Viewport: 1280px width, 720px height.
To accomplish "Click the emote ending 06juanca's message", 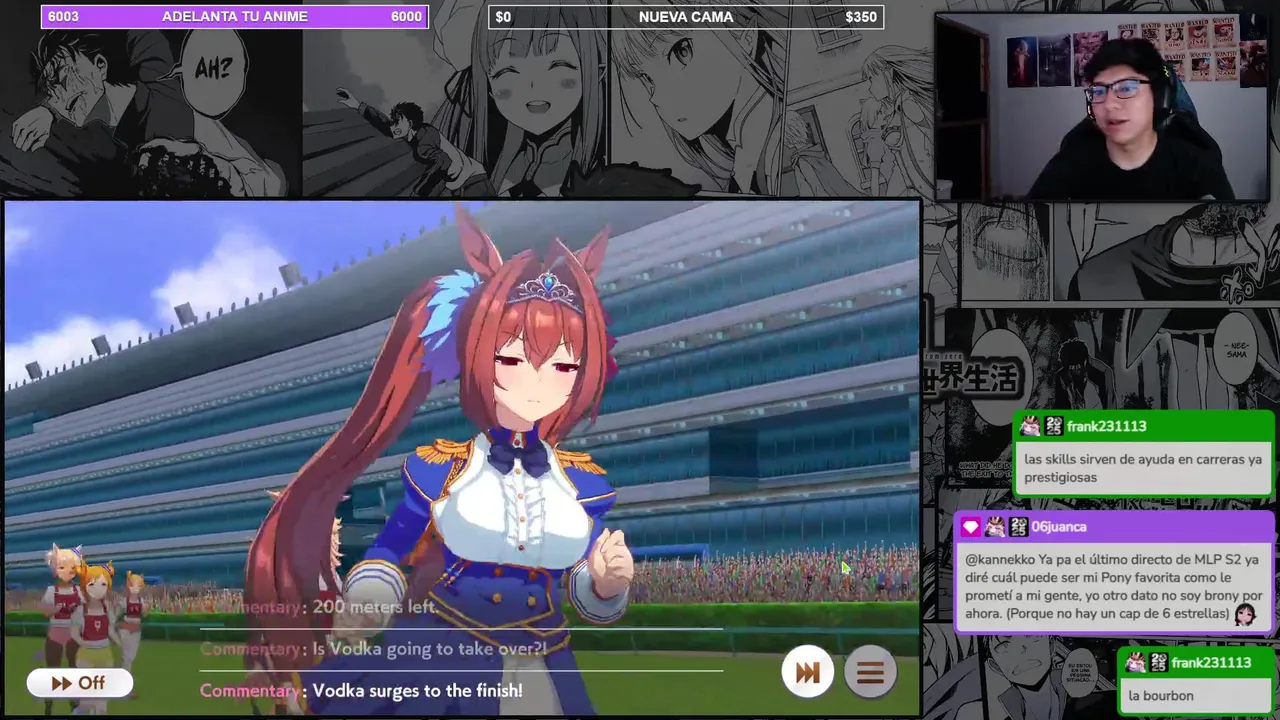I will tap(1245, 614).
